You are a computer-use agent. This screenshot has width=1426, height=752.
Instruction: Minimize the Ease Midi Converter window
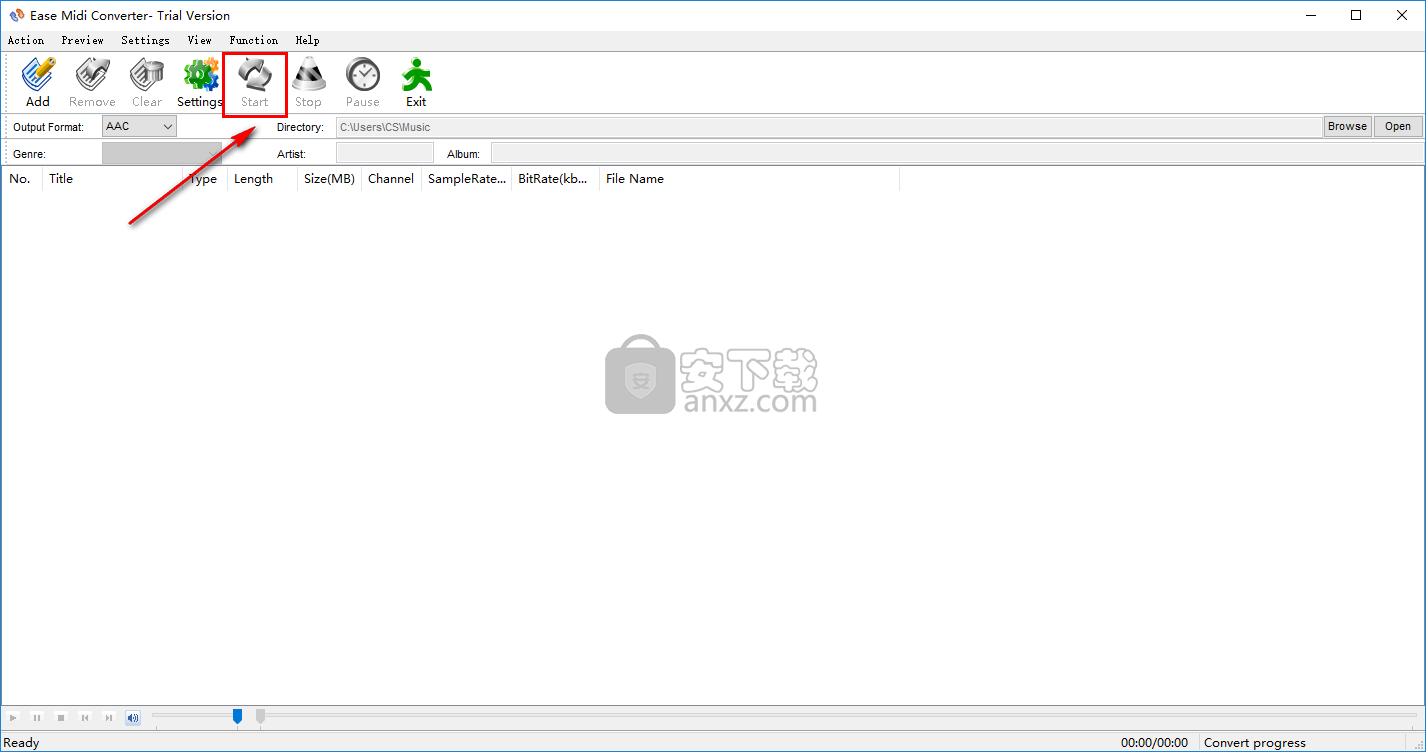pos(1310,15)
